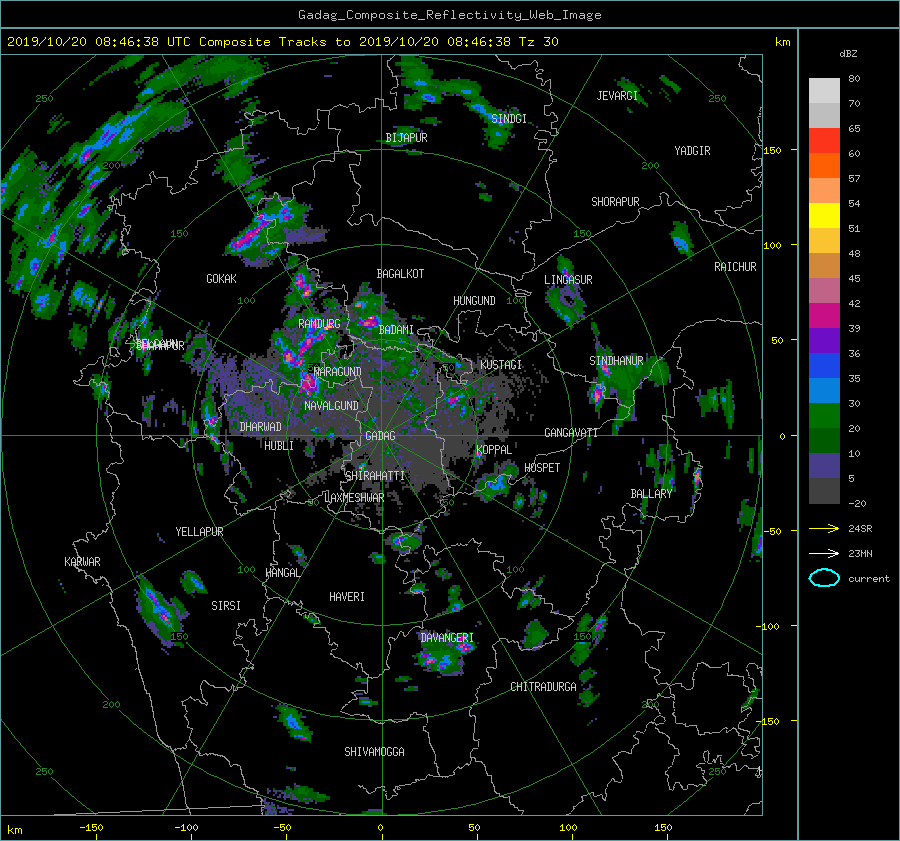The height and width of the screenshot is (841, 900).
Task: Select the DHARWAD label
Action: pos(260,427)
